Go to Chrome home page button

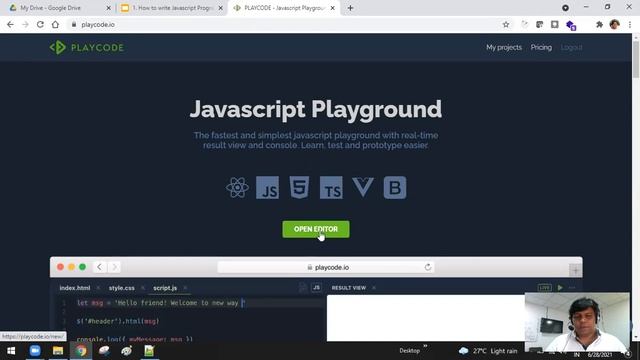[55, 24]
